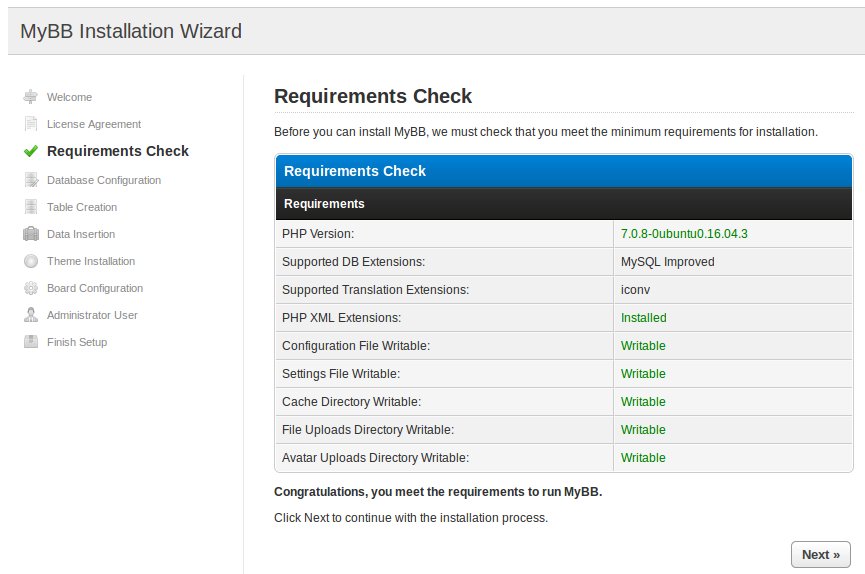The height and width of the screenshot is (574, 865).
Task: Click the Administrator User person icon
Action: tap(31, 315)
